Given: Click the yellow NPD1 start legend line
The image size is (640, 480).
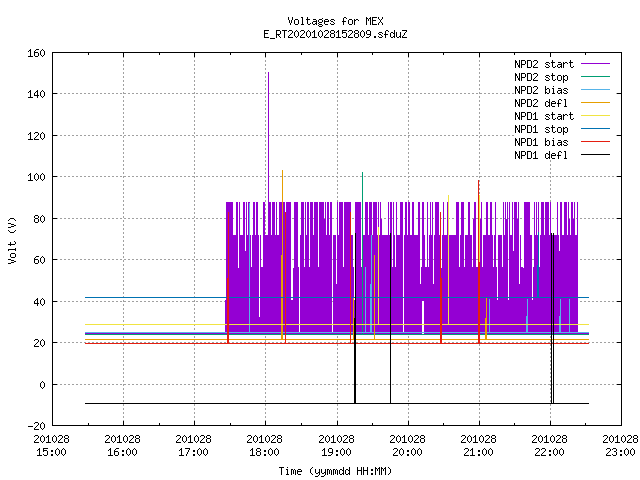Looking at the screenshot, I should coord(595,116).
